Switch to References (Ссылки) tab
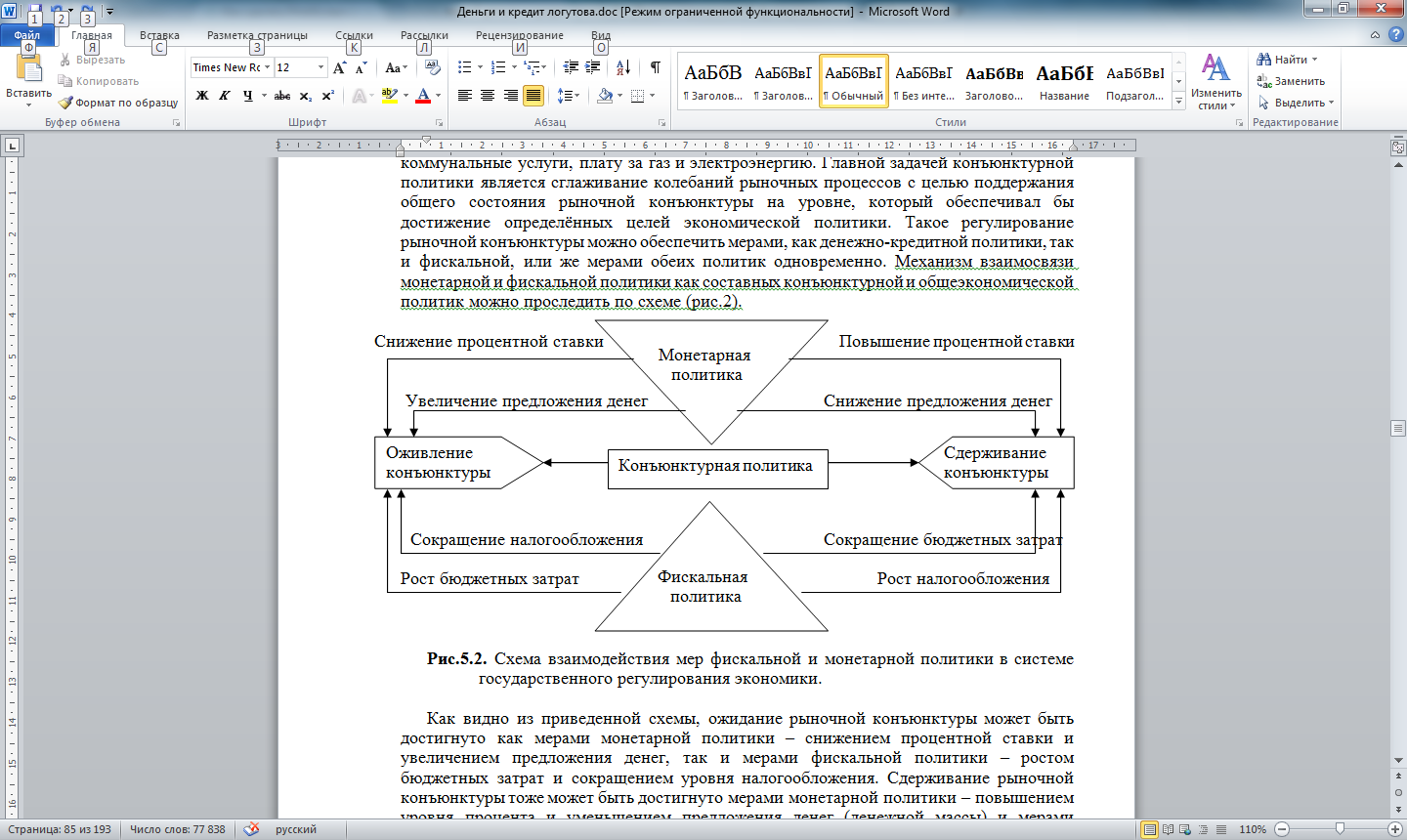1407x840 pixels. [354, 35]
